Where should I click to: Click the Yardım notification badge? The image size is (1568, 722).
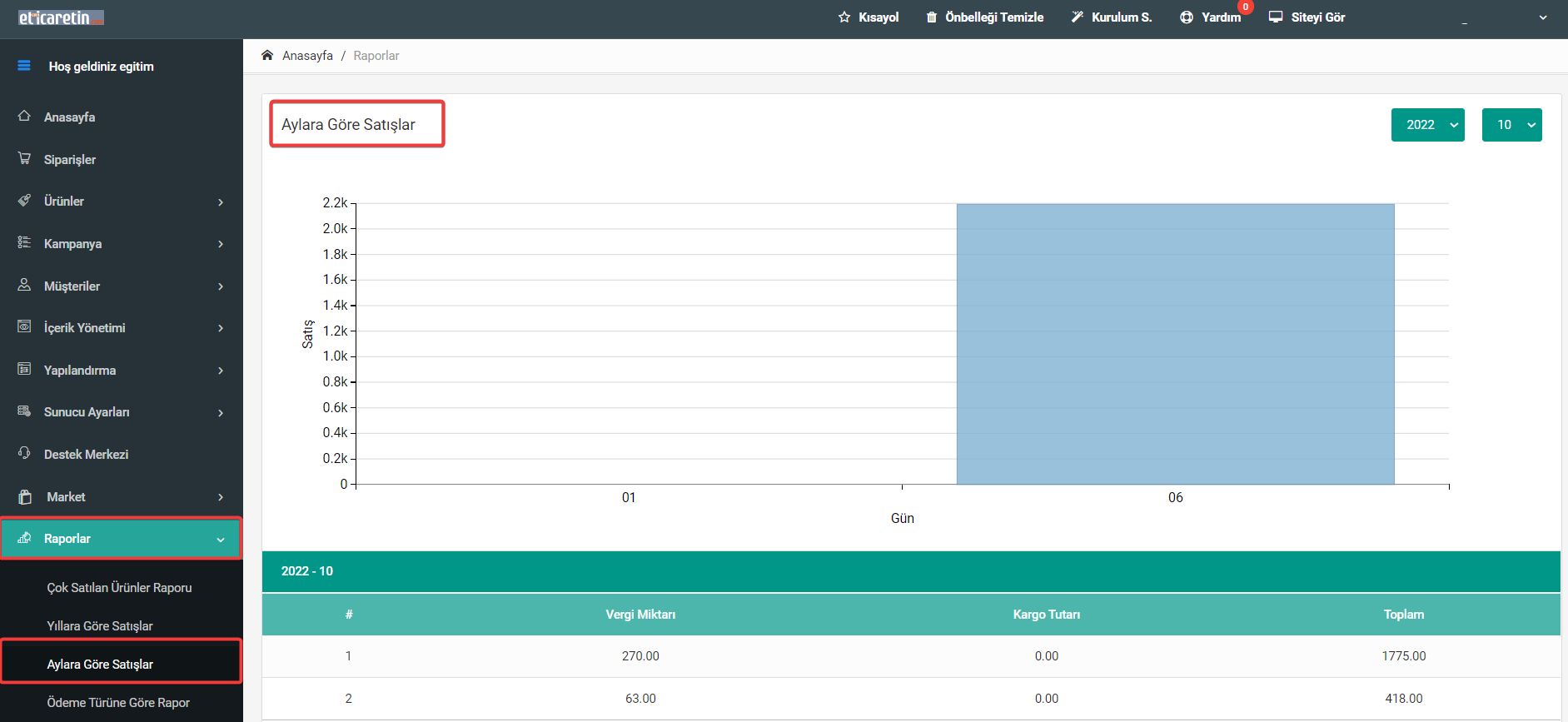(x=1245, y=7)
